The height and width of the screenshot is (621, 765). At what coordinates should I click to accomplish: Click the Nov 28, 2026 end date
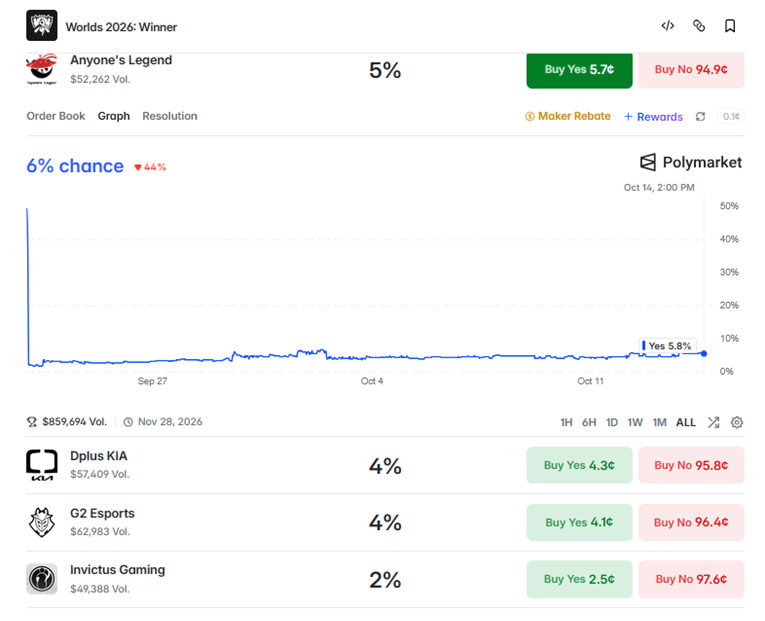pos(170,422)
